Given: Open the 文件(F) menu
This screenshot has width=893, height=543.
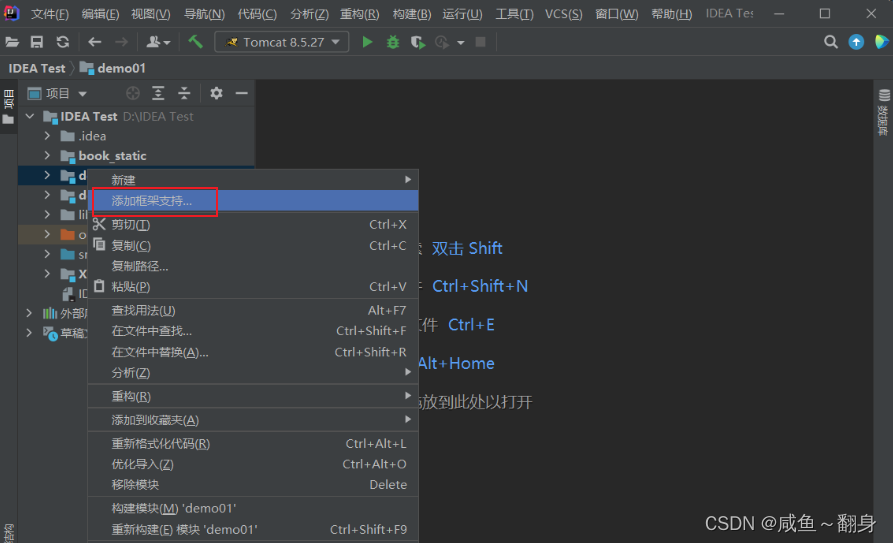Looking at the screenshot, I should coord(50,14).
